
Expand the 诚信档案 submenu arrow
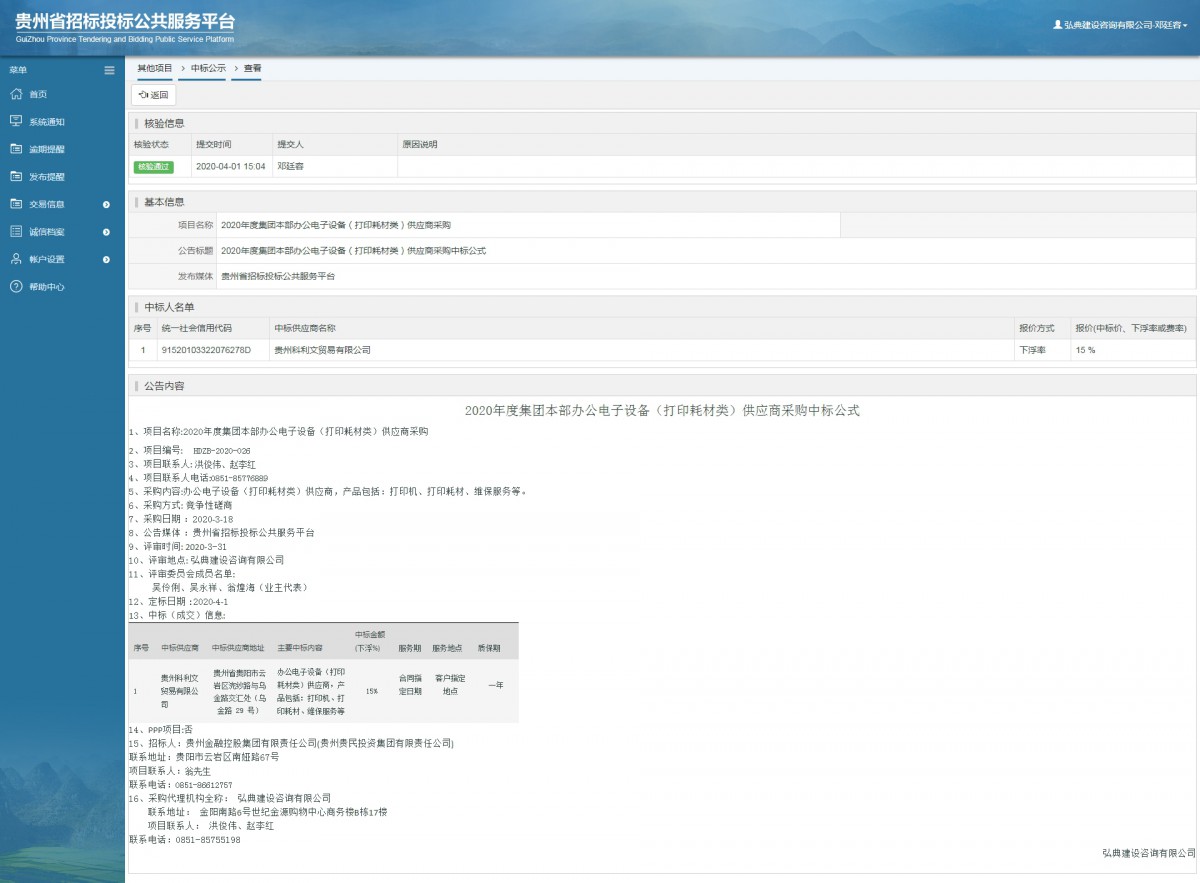tap(107, 232)
